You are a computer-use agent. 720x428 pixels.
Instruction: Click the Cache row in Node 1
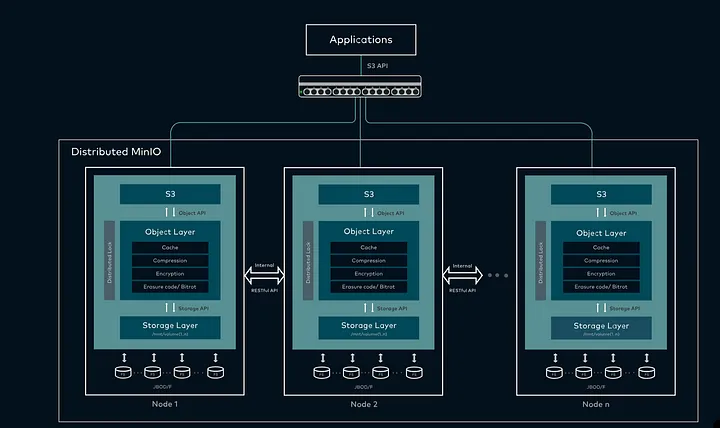pos(170,248)
